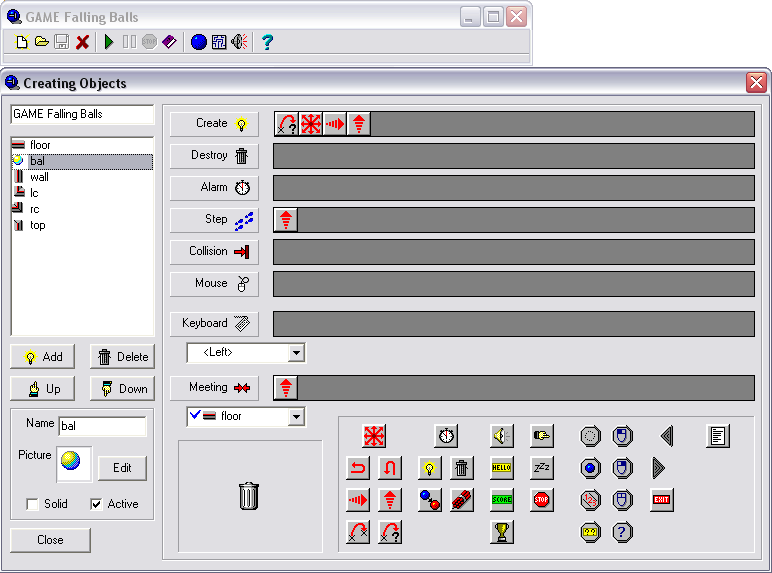Open help with the question mark icon
772x573 pixels.
[x=267, y=42]
